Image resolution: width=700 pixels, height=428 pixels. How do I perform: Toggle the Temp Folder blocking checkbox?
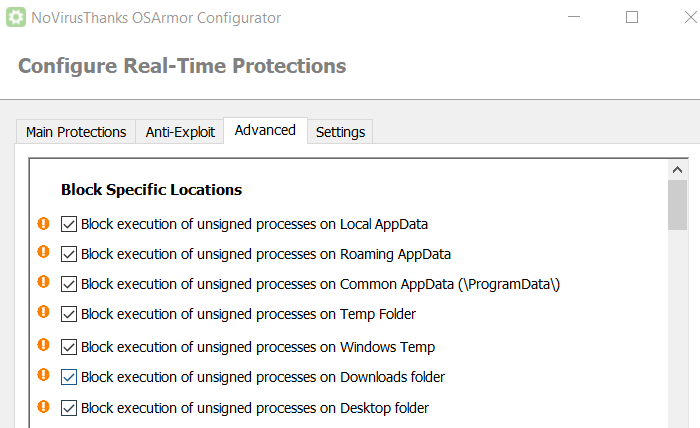pyautogui.click(x=69, y=314)
